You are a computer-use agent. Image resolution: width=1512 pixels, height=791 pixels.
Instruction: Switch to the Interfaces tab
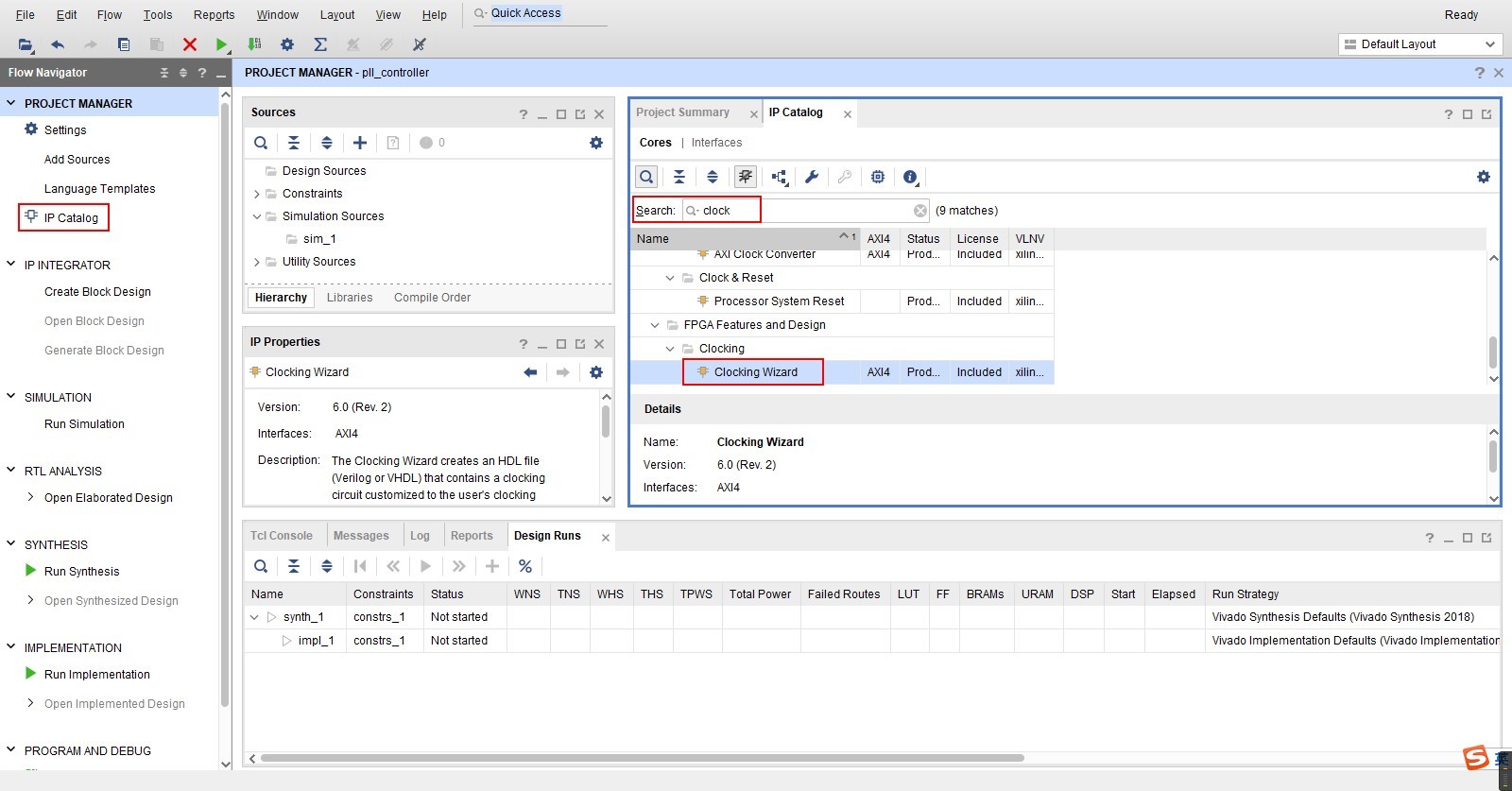click(x=716, y=143)
